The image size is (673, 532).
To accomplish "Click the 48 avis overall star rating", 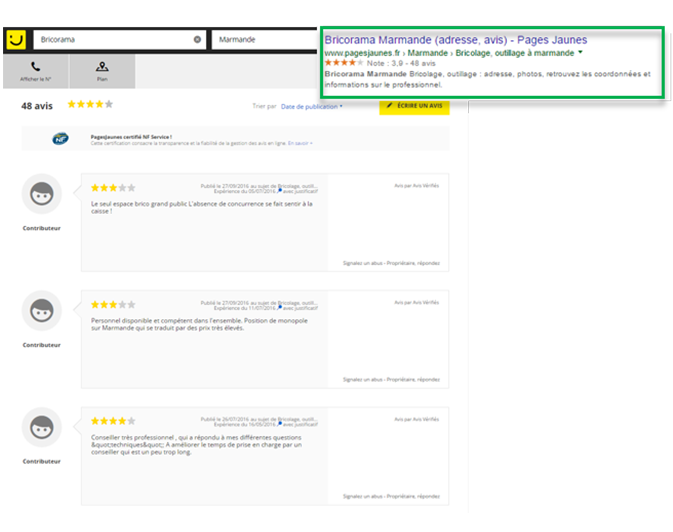I will (x=90, y=104).
